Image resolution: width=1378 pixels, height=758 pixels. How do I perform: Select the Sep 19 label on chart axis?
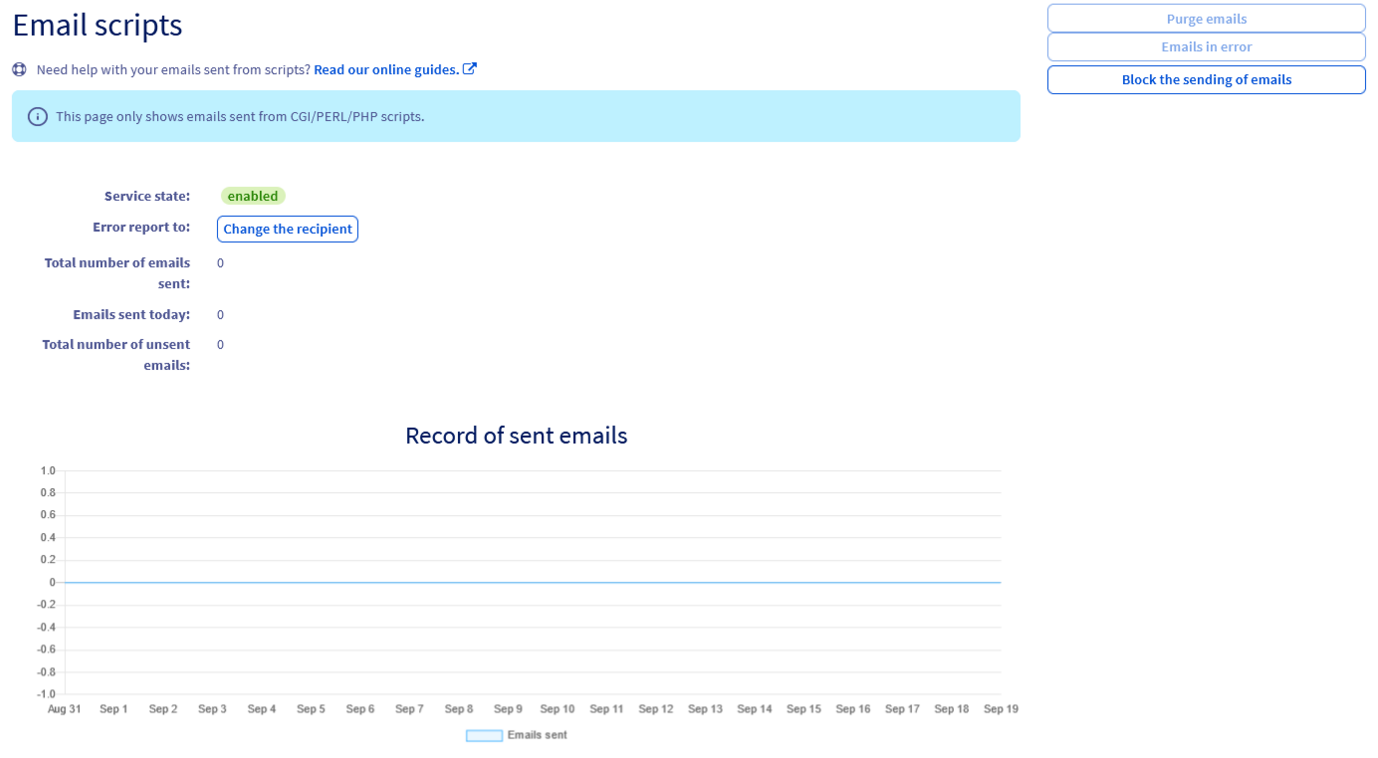pyautogui.click(x=1000, y=709)
